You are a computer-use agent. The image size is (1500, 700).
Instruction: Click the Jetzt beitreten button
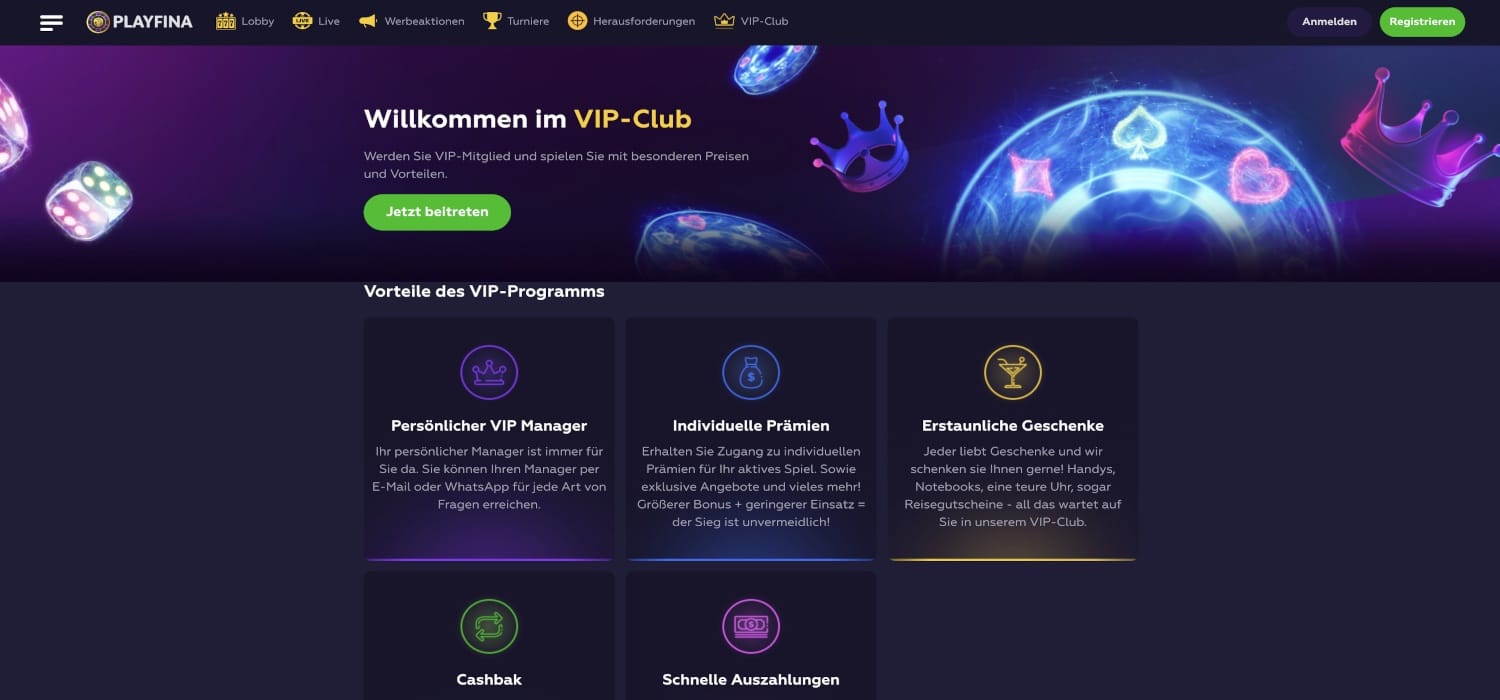click(x=437, y=212)
